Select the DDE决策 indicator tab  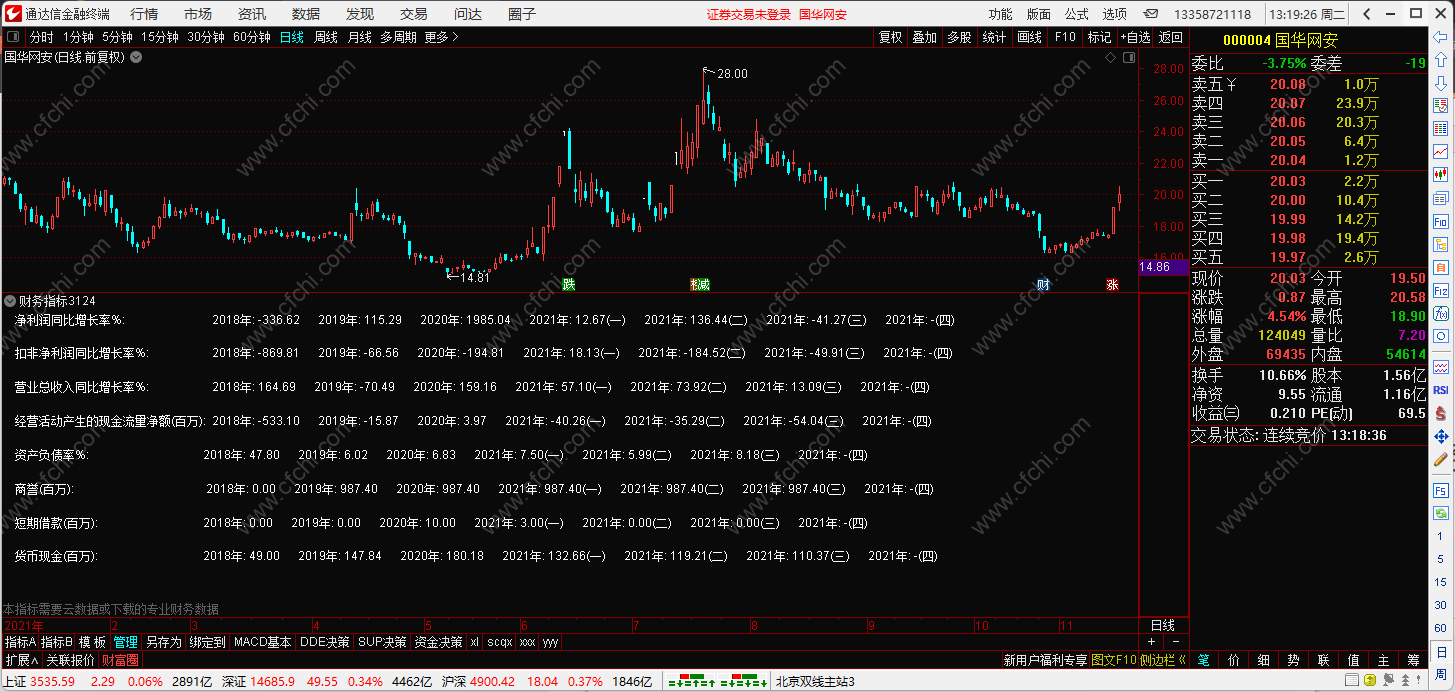[325, 642]
